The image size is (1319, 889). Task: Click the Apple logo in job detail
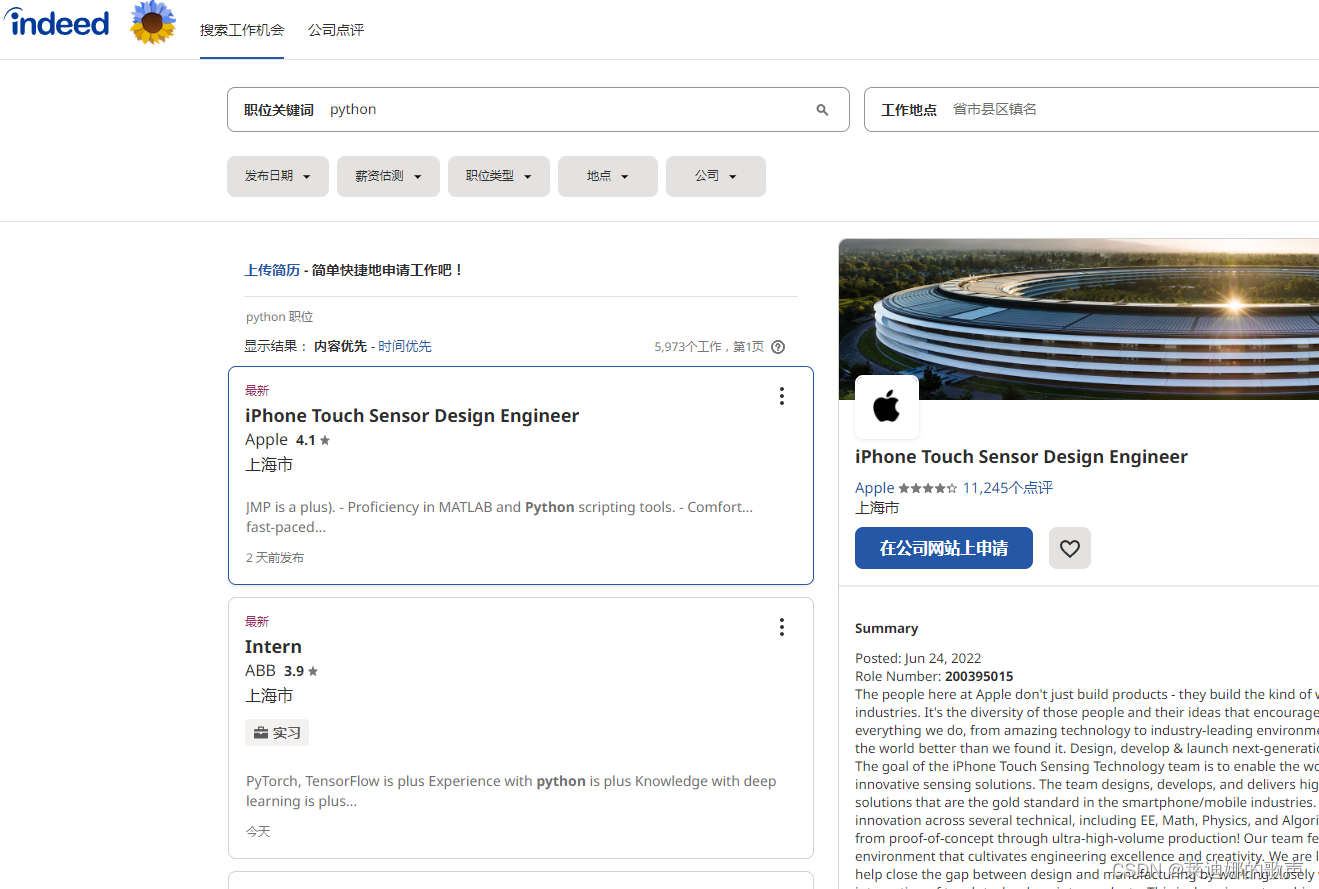coord(887,407)
